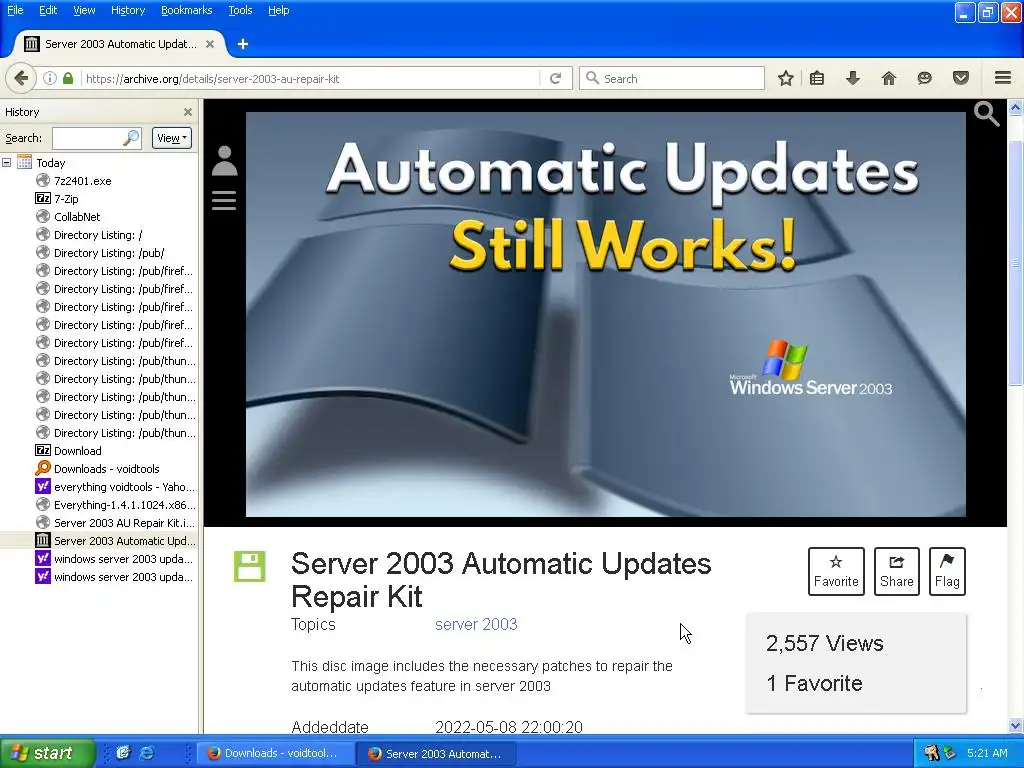Image resolution: width=1024 pixels, height=768 pixels.
Task: Go to the Firefox home page
Action: (888, 78)
